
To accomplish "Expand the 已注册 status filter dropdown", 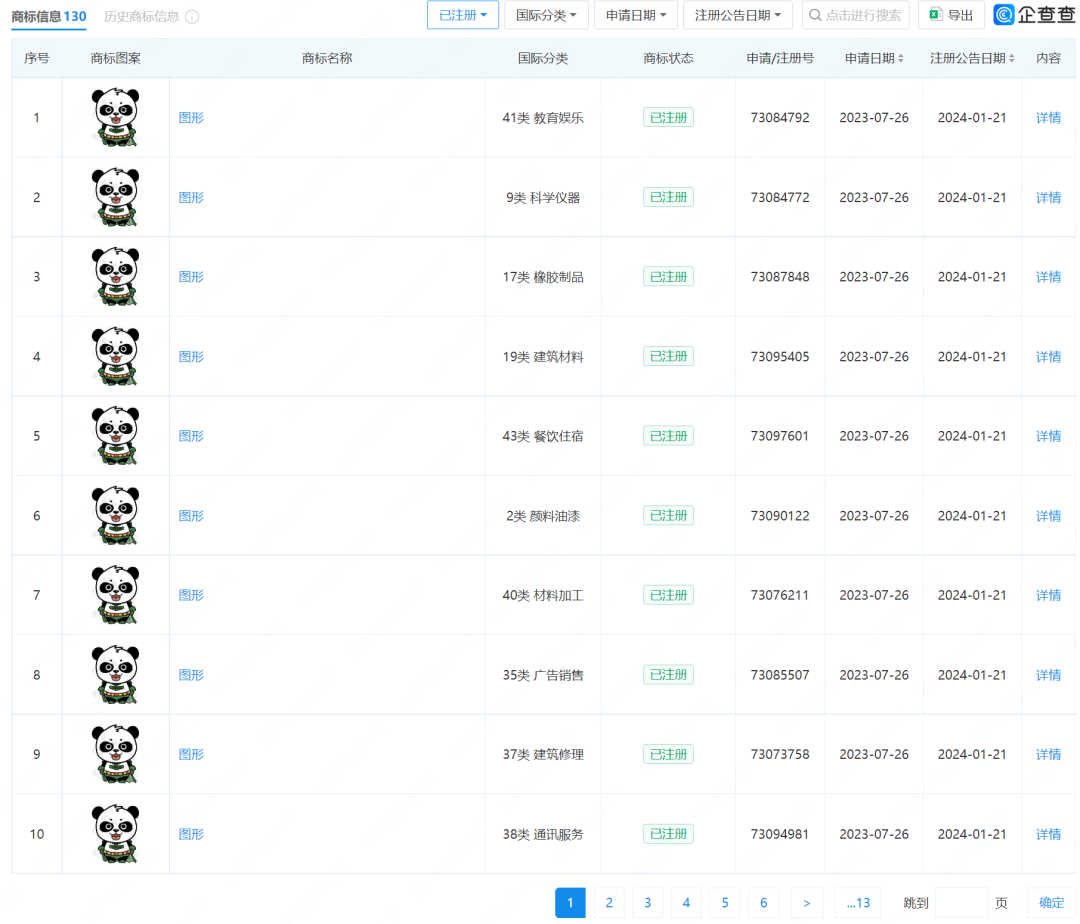I will pos(462,15).
